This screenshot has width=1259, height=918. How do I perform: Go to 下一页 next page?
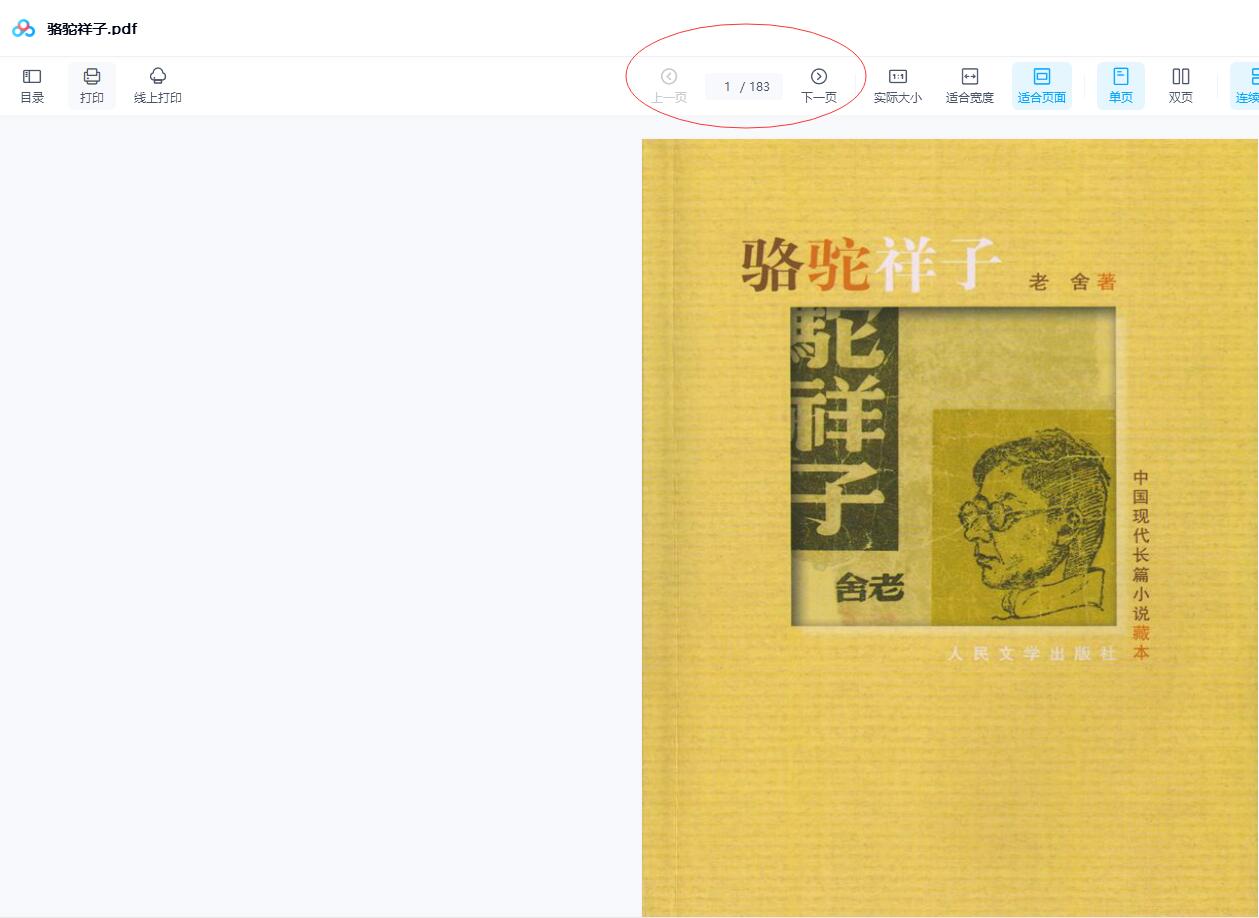tap(819, 86)
